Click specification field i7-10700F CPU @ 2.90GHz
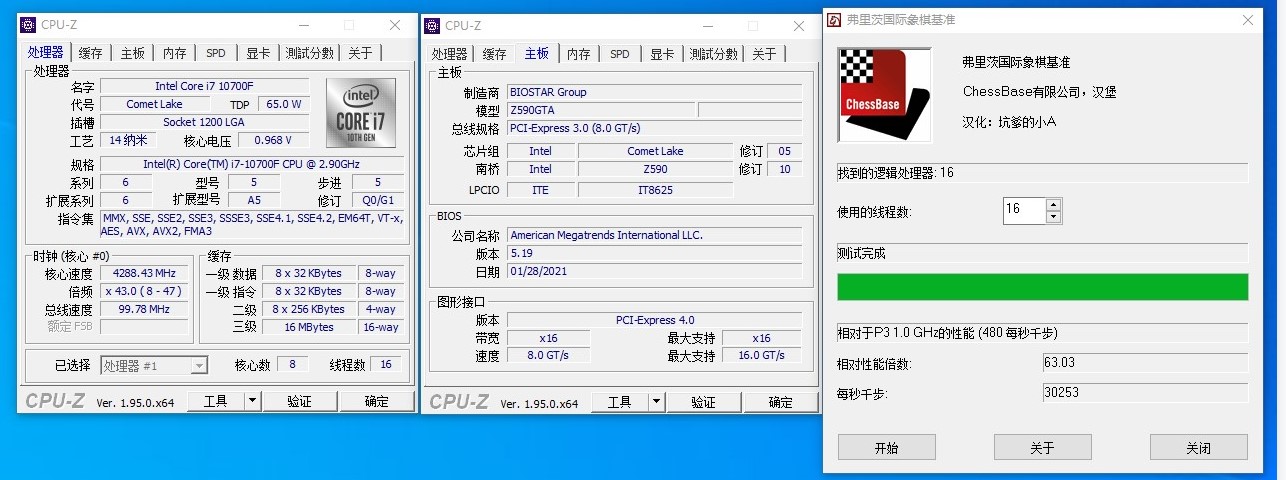1286x480 pixels. pyautogui.click(x=252, y=164)
